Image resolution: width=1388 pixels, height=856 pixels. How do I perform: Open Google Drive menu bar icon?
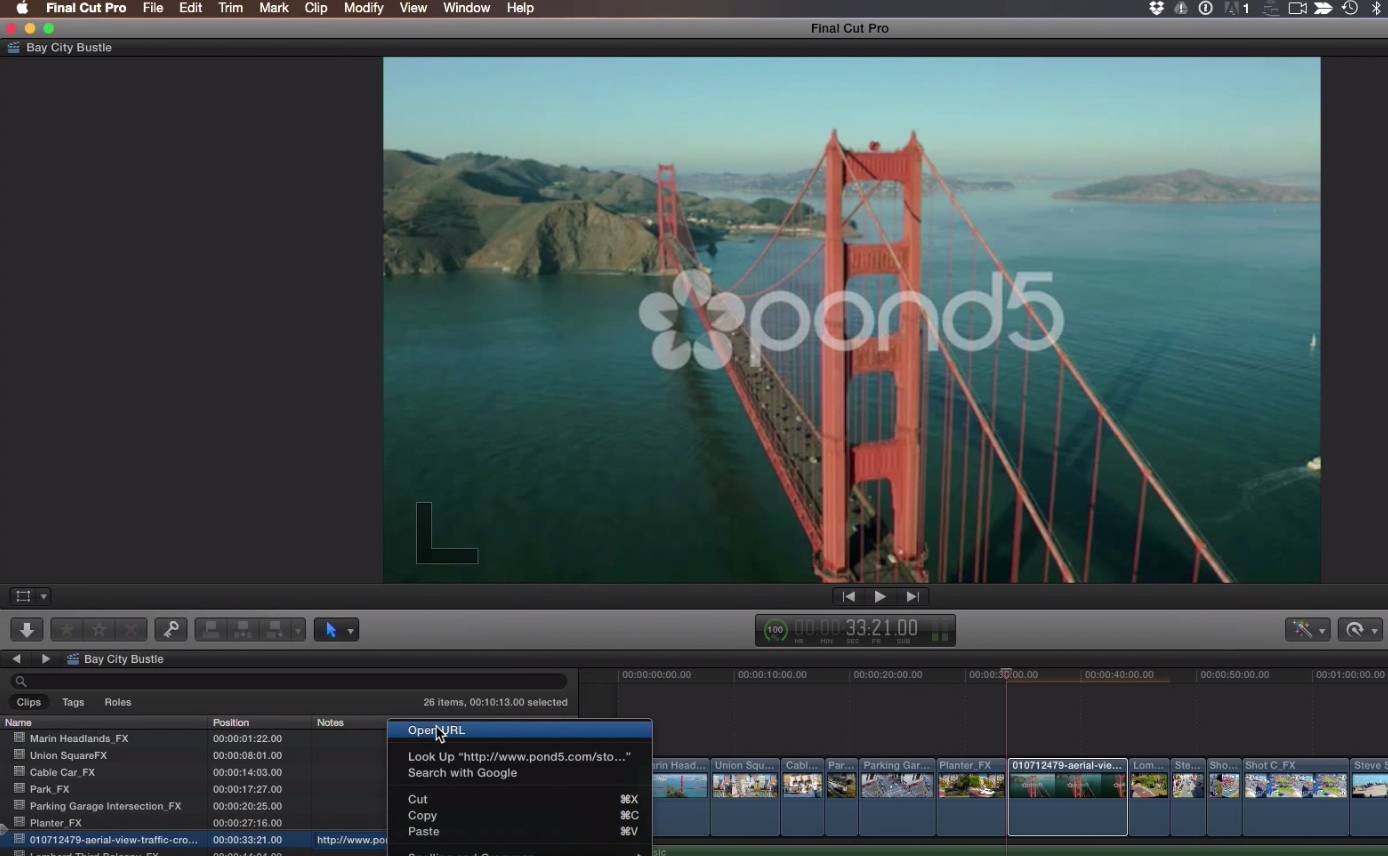[1181, 8]
